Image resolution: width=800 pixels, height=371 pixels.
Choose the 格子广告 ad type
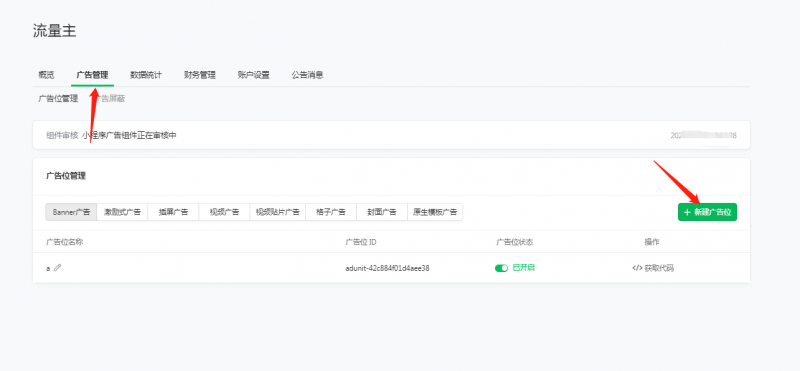[x=331, y=212]
